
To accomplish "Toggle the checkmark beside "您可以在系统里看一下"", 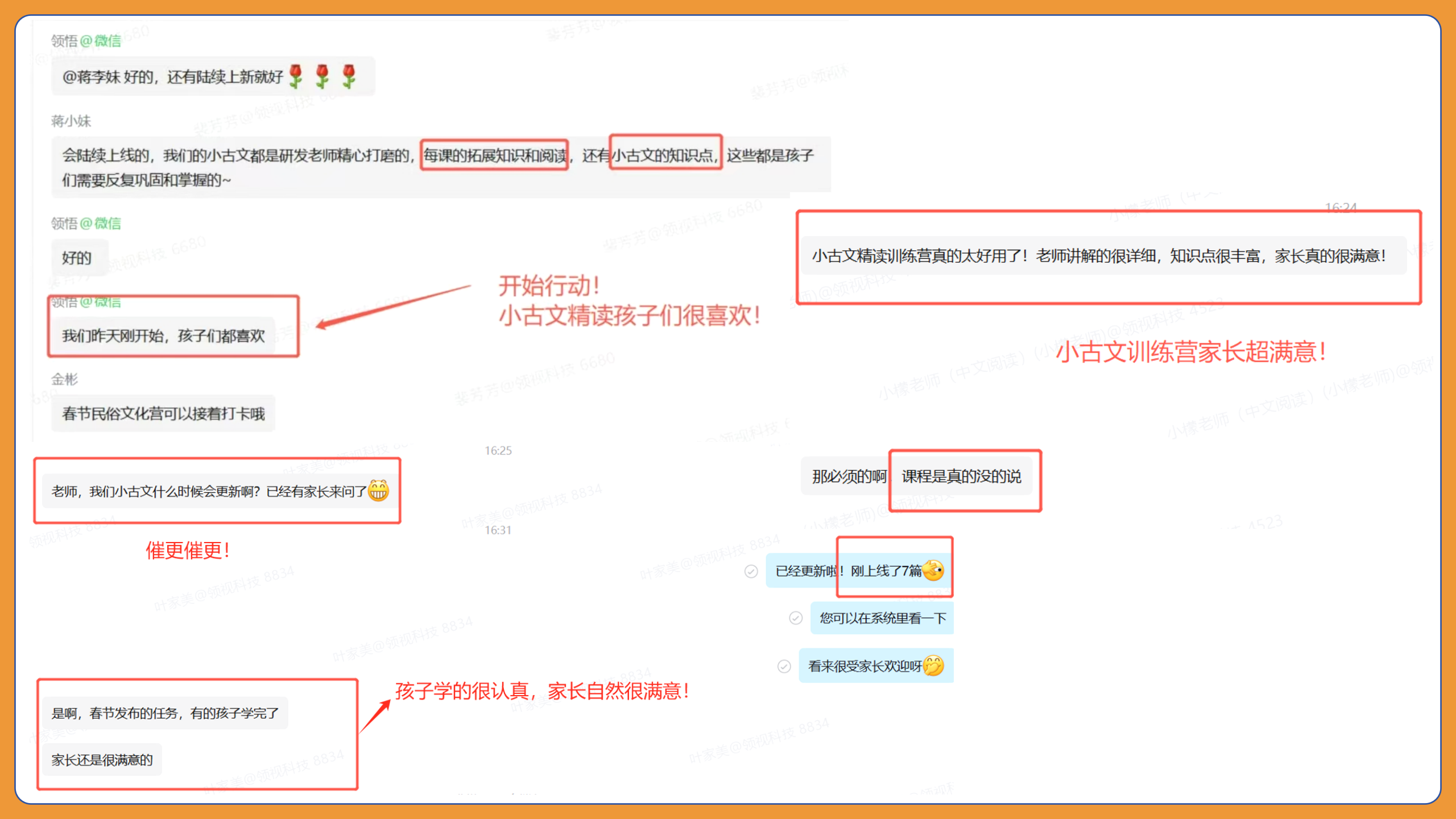I will 795,618.
